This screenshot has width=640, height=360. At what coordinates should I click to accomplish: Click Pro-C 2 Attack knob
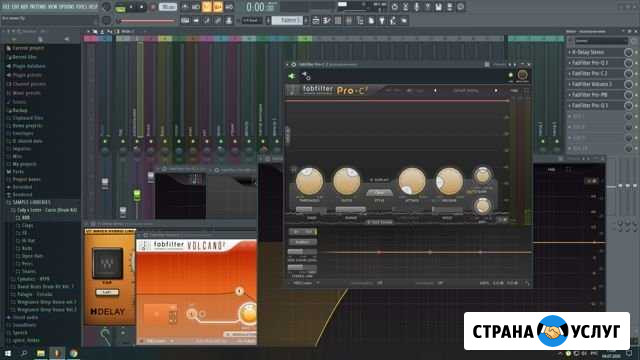[412, 181]
